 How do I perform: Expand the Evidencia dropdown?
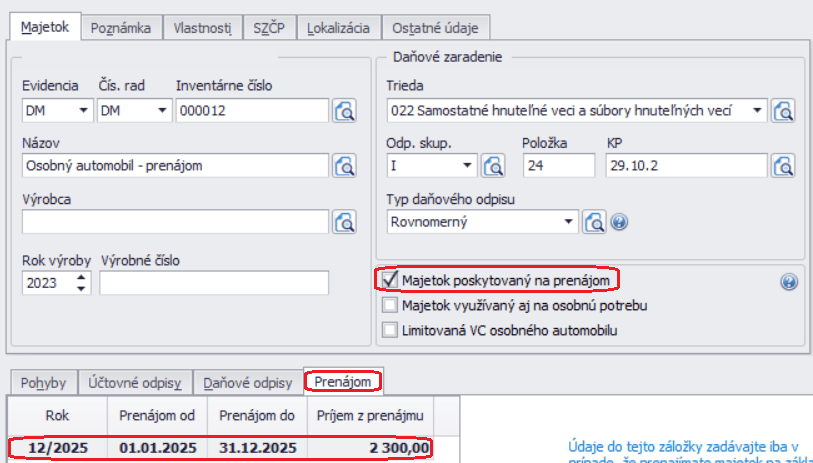[x=80, y=111]
